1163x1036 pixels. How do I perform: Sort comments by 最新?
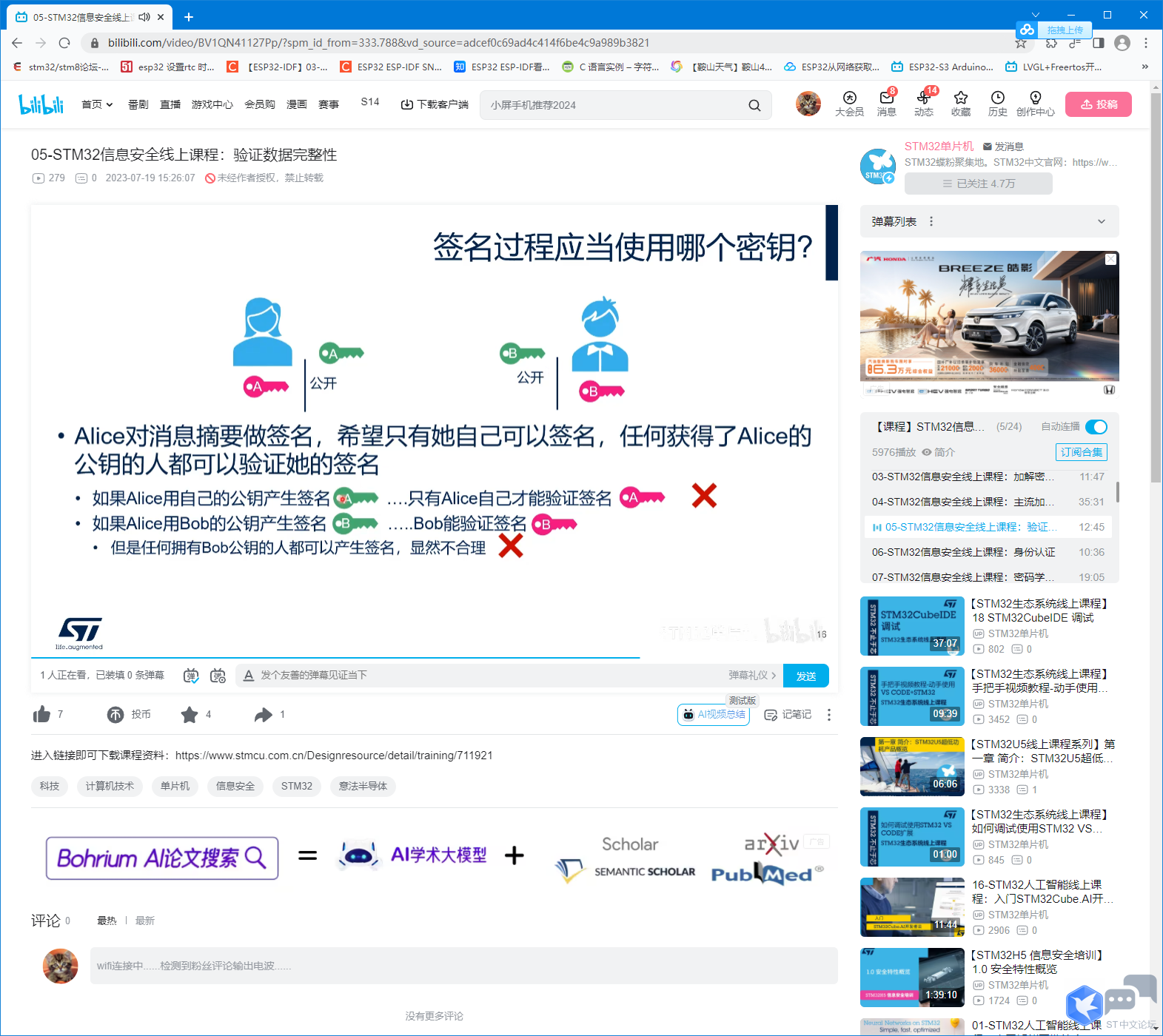click(145, 921)
